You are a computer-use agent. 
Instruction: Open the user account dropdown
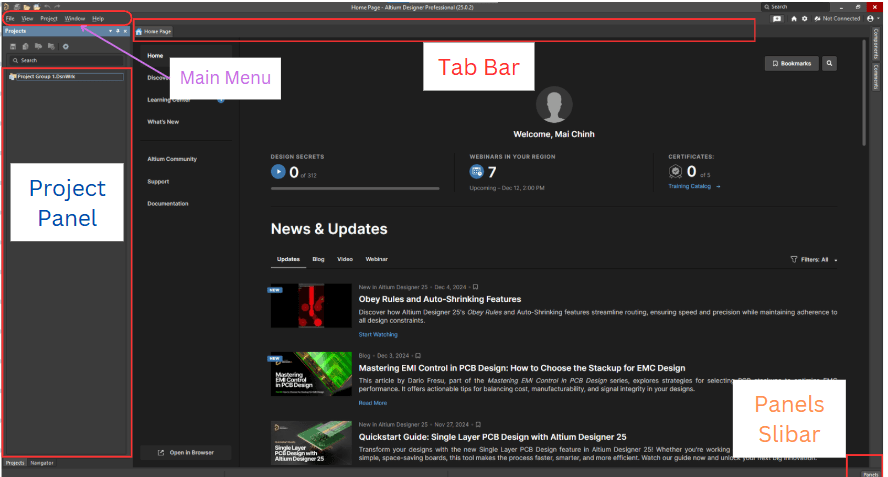tap(872, 18)
